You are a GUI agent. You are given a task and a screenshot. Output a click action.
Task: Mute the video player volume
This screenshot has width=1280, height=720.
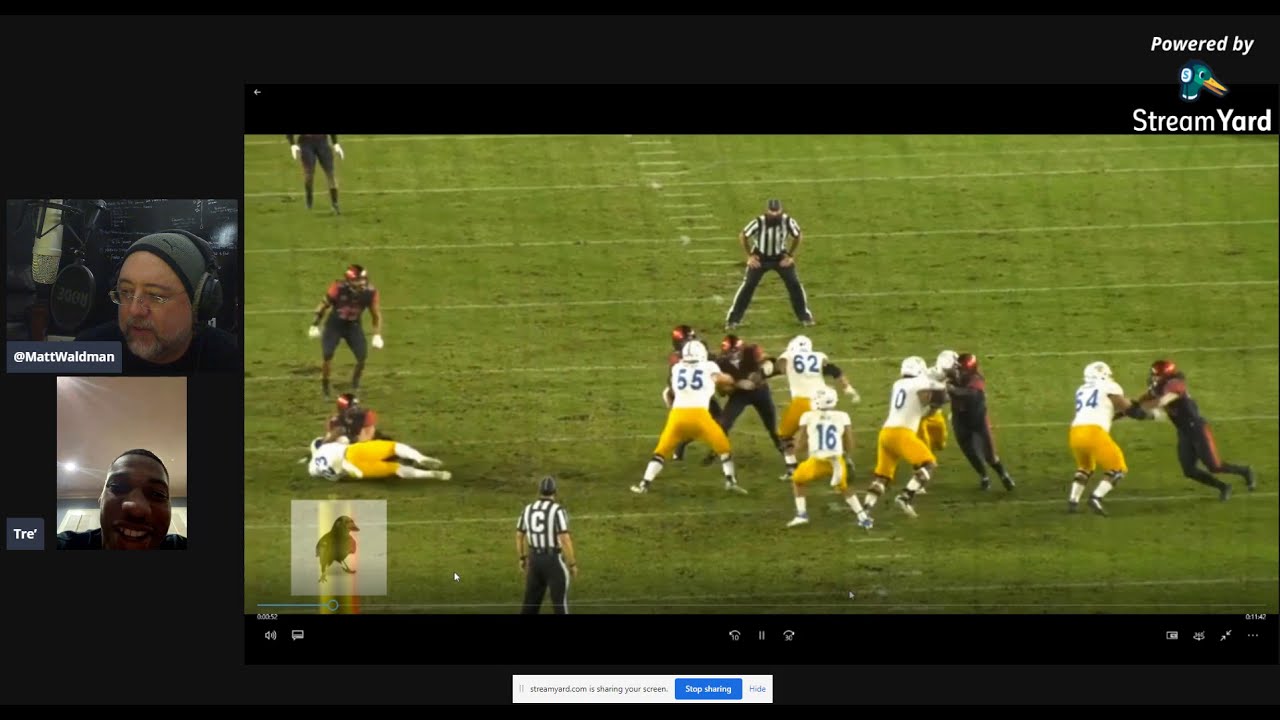click(x=270, y=635)
